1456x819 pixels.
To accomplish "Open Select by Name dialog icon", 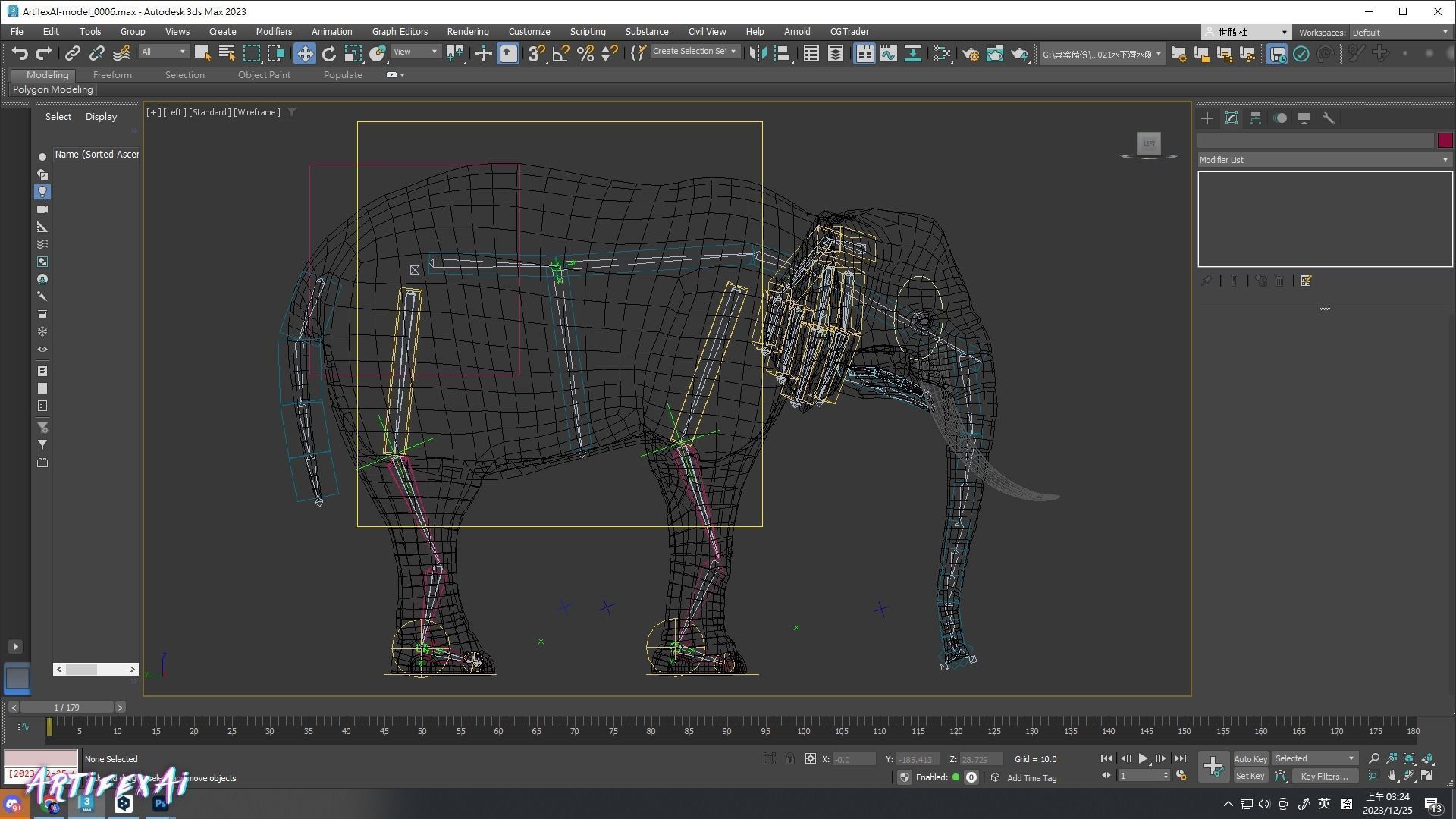I will (x=226, y=53).
